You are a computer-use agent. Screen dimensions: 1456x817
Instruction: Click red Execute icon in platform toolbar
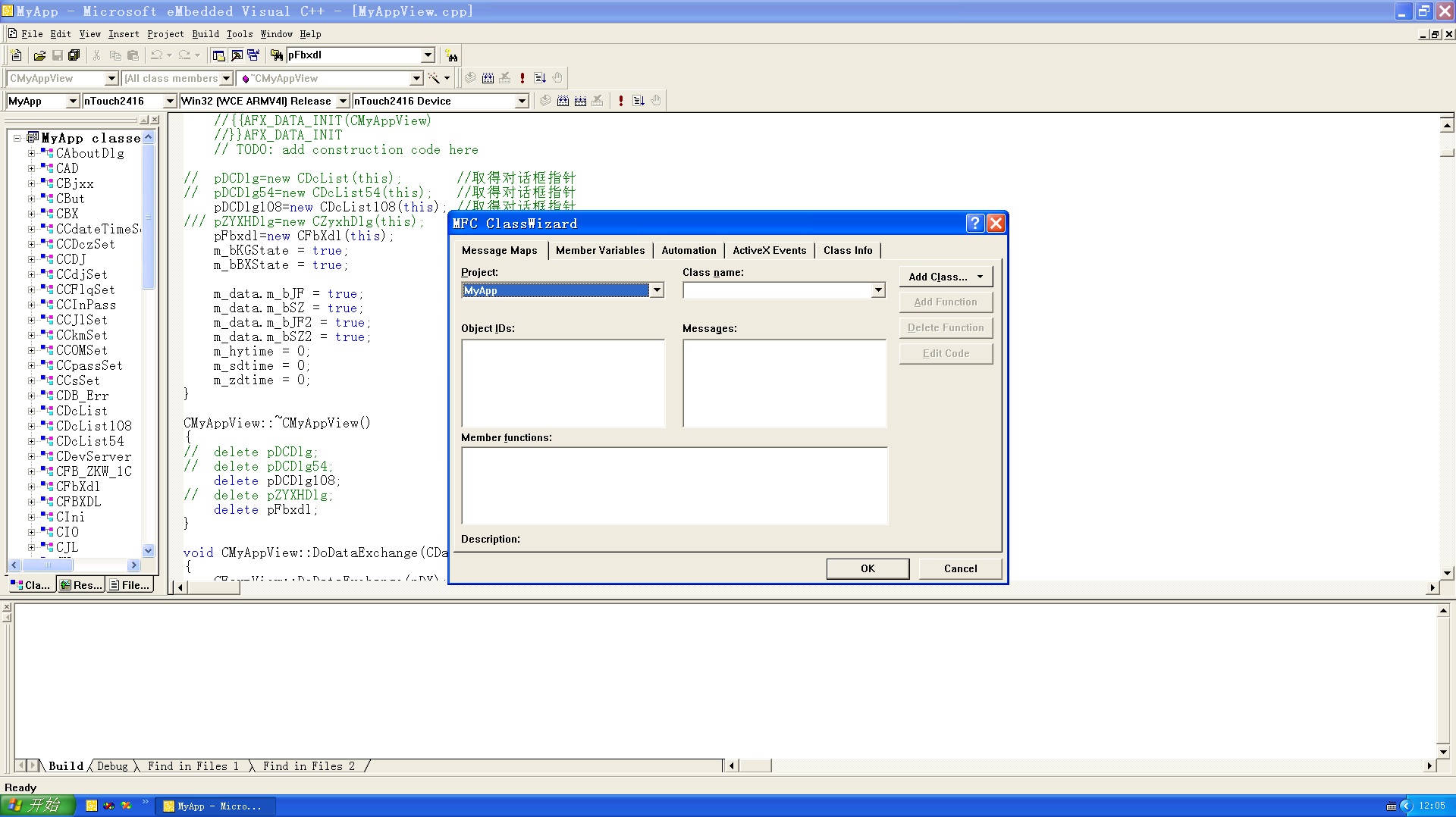[621, 101]
